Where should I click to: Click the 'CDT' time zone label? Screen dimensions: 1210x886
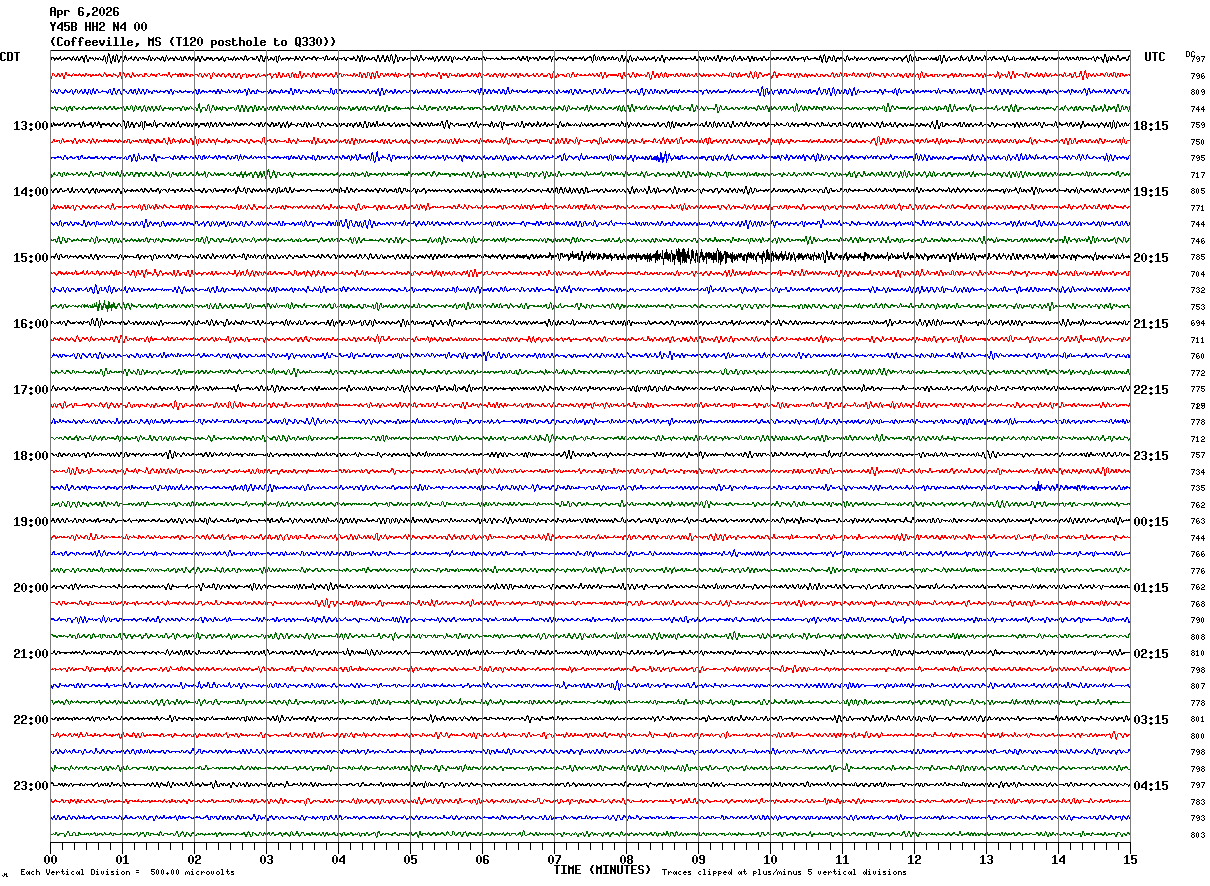point(10,57)
